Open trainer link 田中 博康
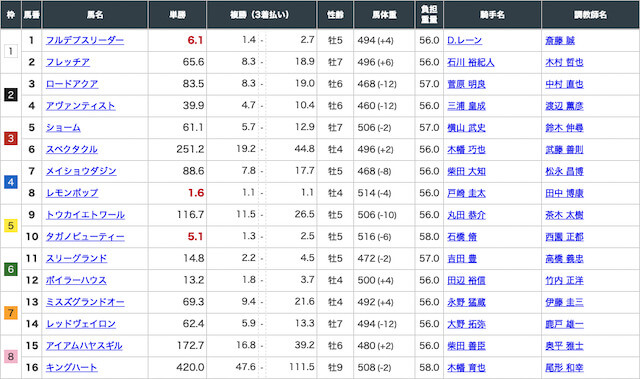 [564, 193]
